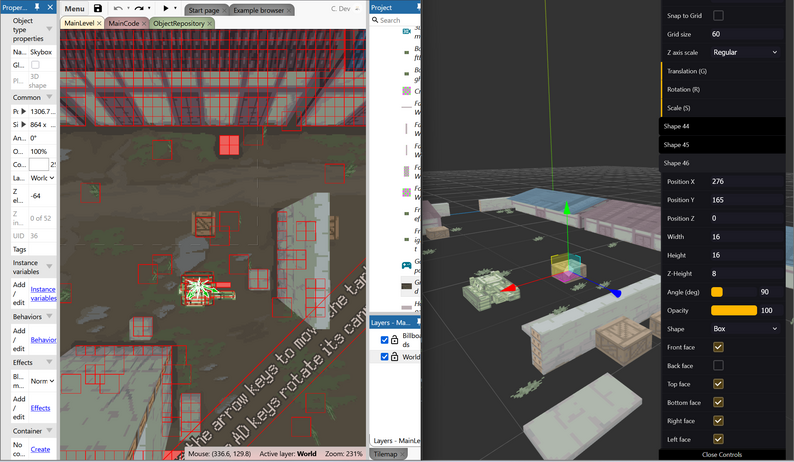Switch to the Tilemap bottom tab
Screen dimensions: 794x462
tap(385, 454)
